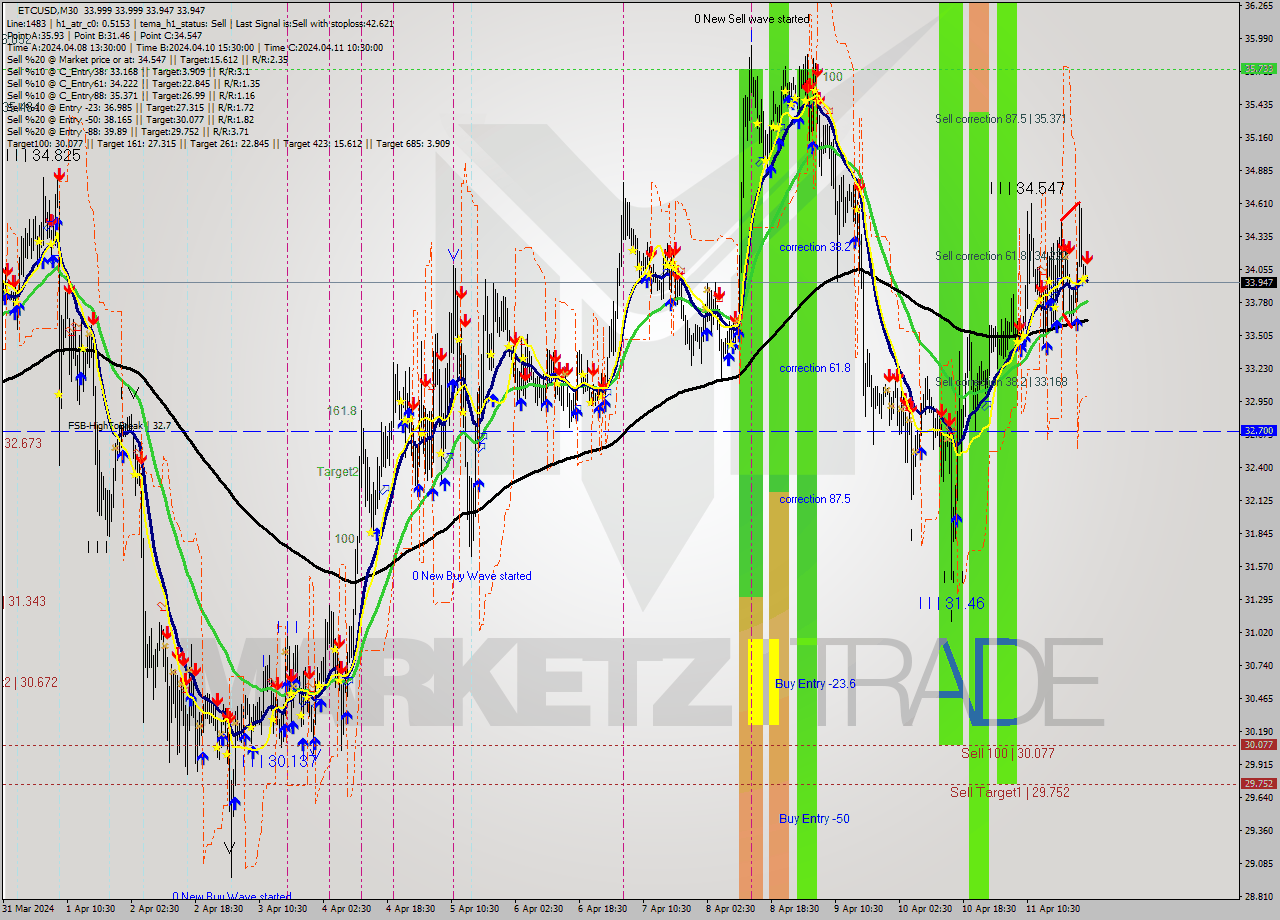Click the 161.8 Fibonacci label
Image resolution: width=1280 pixels, height=920 pixels.
tap(342, 411)
